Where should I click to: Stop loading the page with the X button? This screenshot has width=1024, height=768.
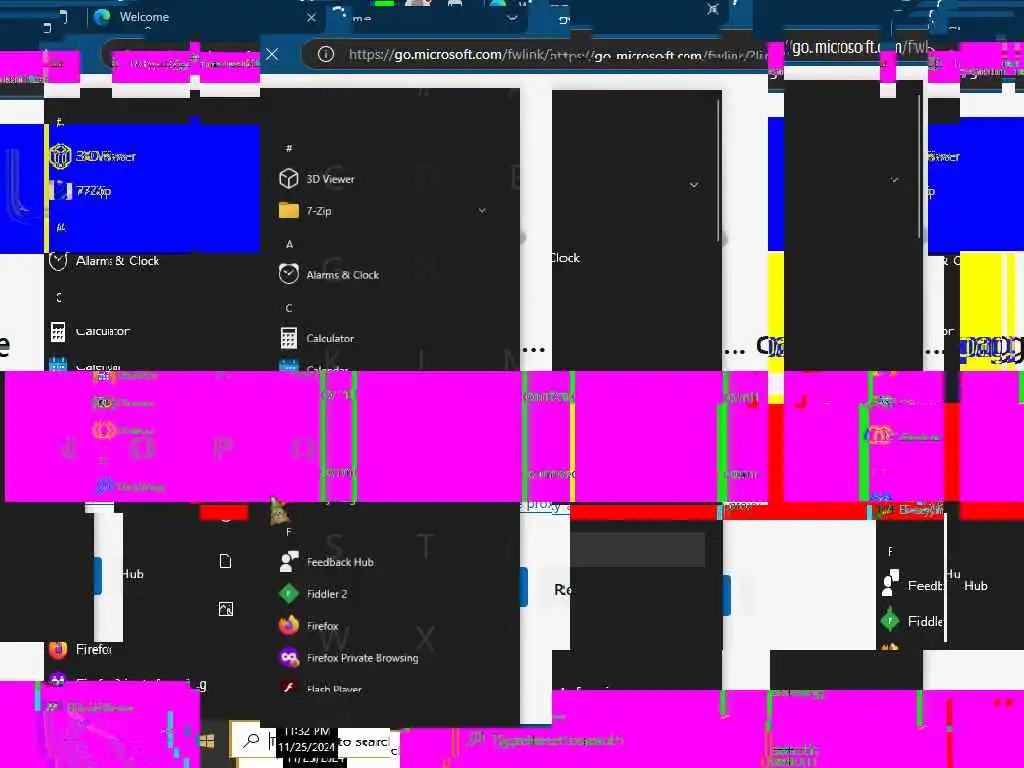272,54
